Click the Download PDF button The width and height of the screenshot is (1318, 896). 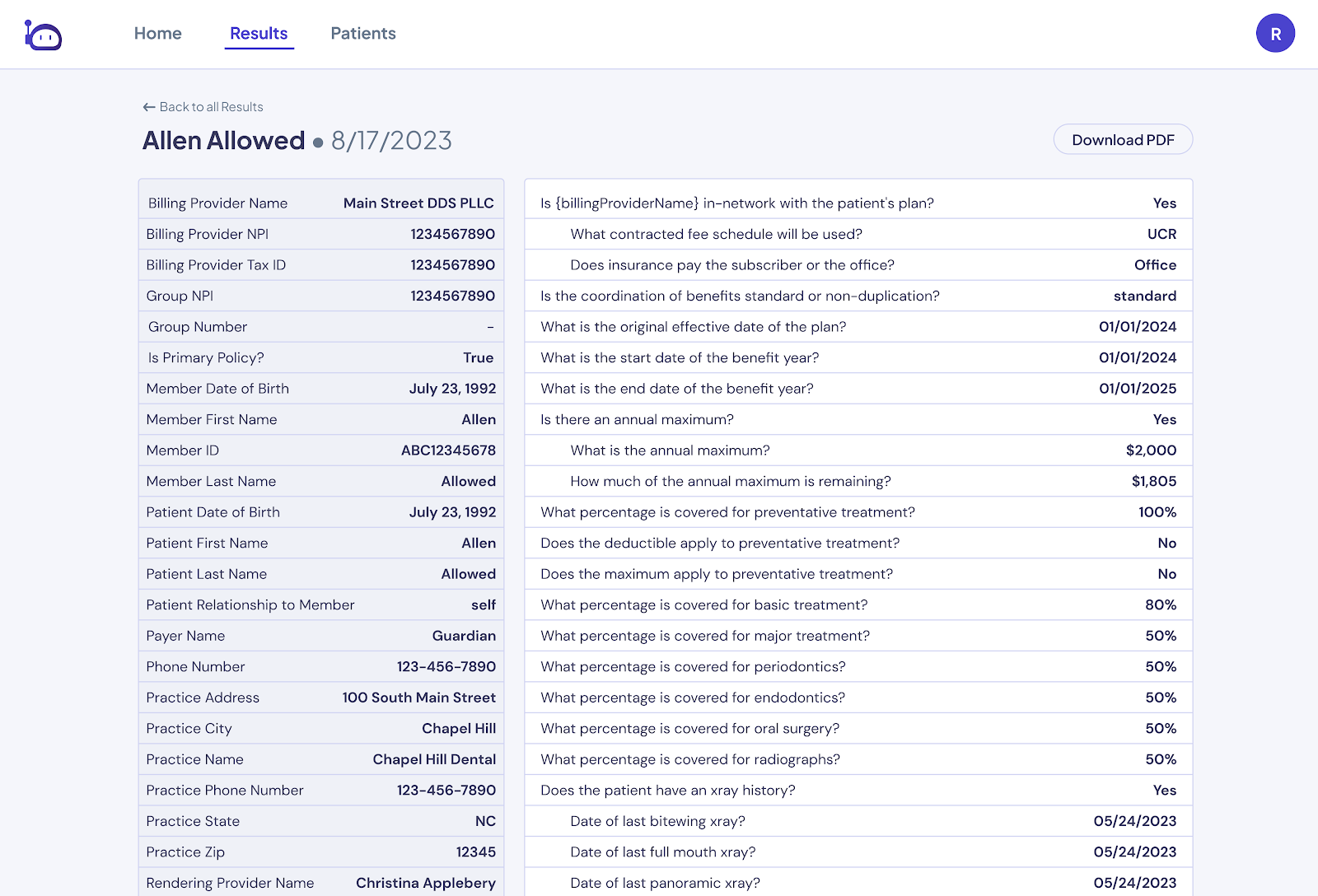click(x=1123, y=140)
